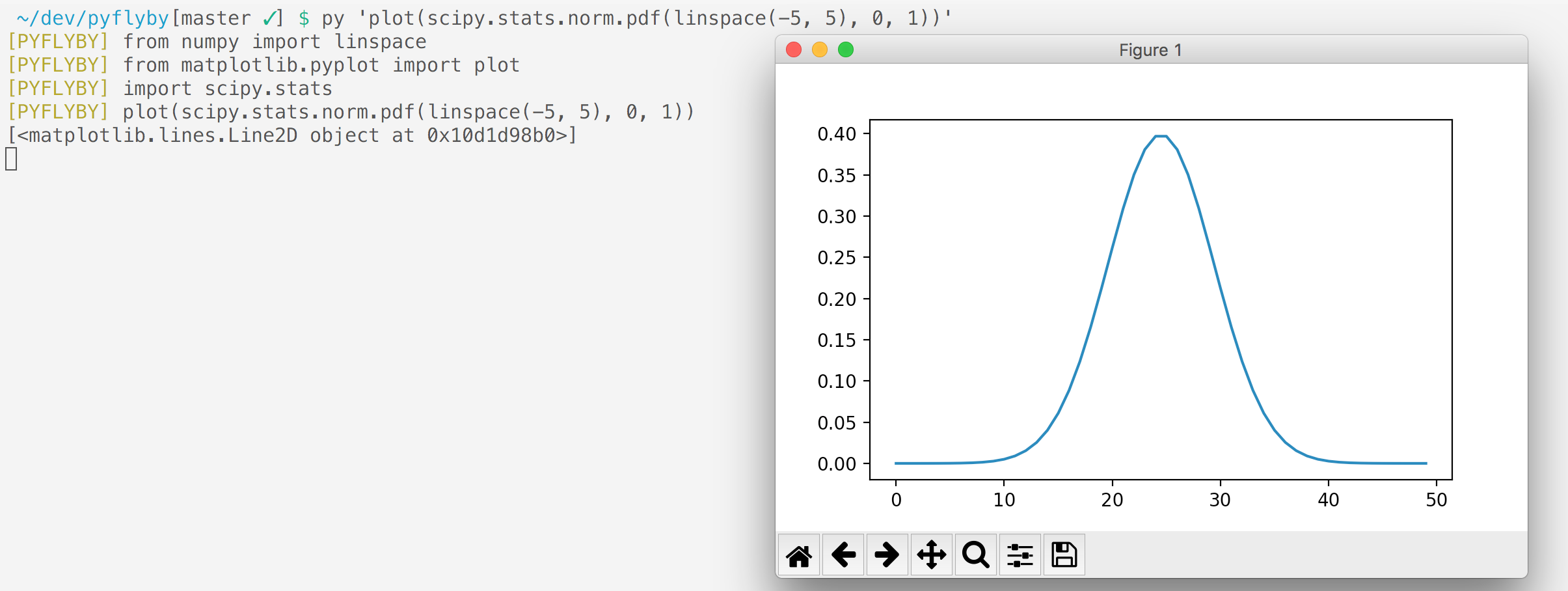The image size is (1568, 591).
Task: Select the pan/move tool with arrows icon
Action: pyautogui.click(x=932, y=554)
